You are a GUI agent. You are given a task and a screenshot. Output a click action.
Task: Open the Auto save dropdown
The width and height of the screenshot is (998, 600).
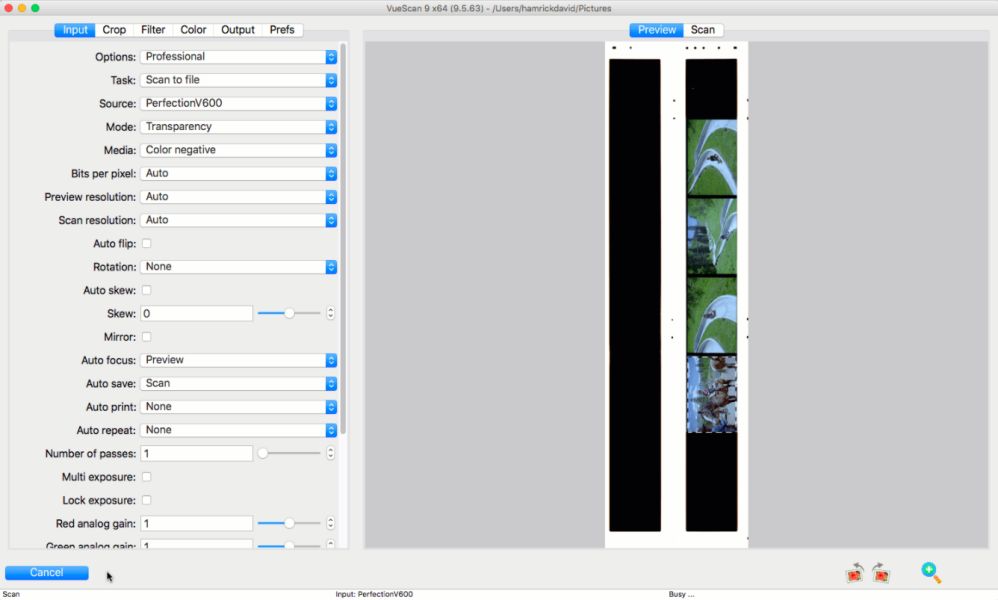(x=238, y=384)
